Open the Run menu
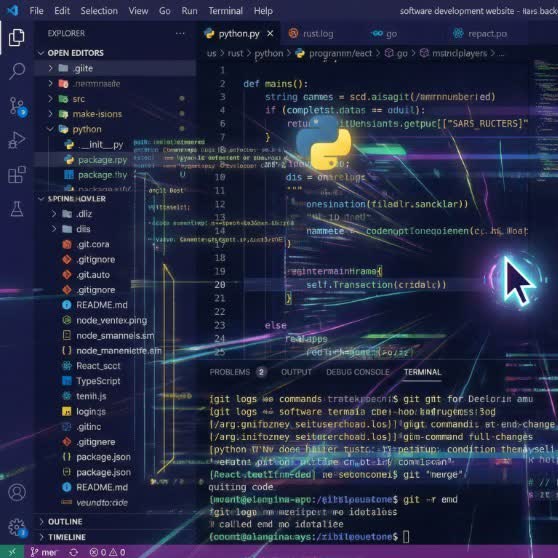 pyautogui.click(x=189, y=11)
